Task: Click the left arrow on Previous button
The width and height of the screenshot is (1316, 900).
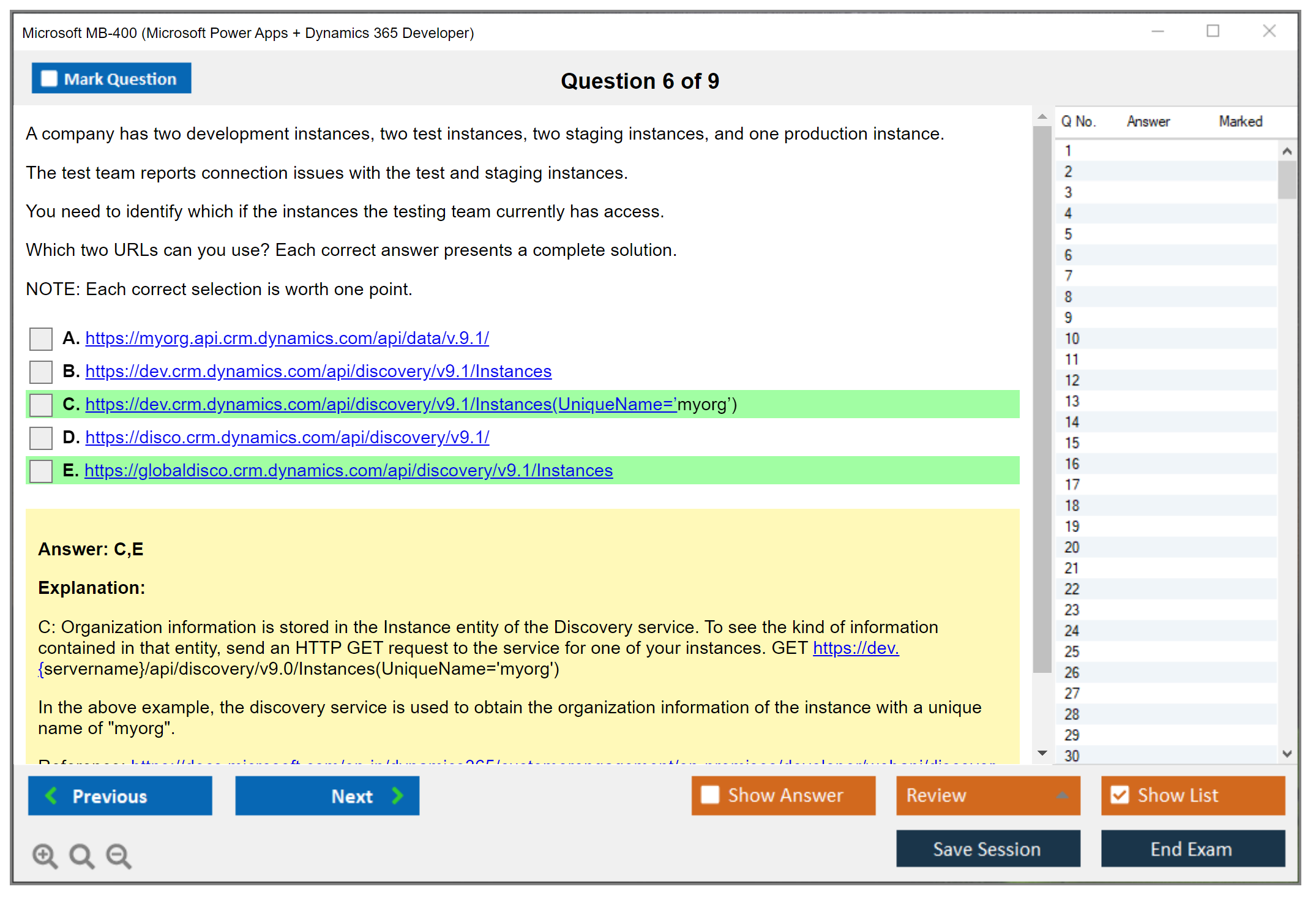Action: point(51,796)
